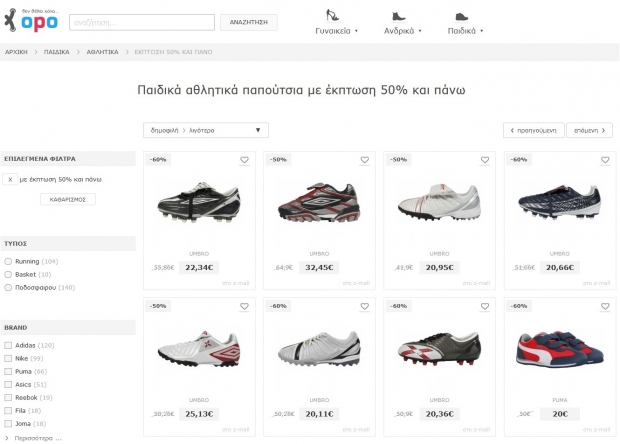Click the 32,45€ price tag

coord(319,268)
